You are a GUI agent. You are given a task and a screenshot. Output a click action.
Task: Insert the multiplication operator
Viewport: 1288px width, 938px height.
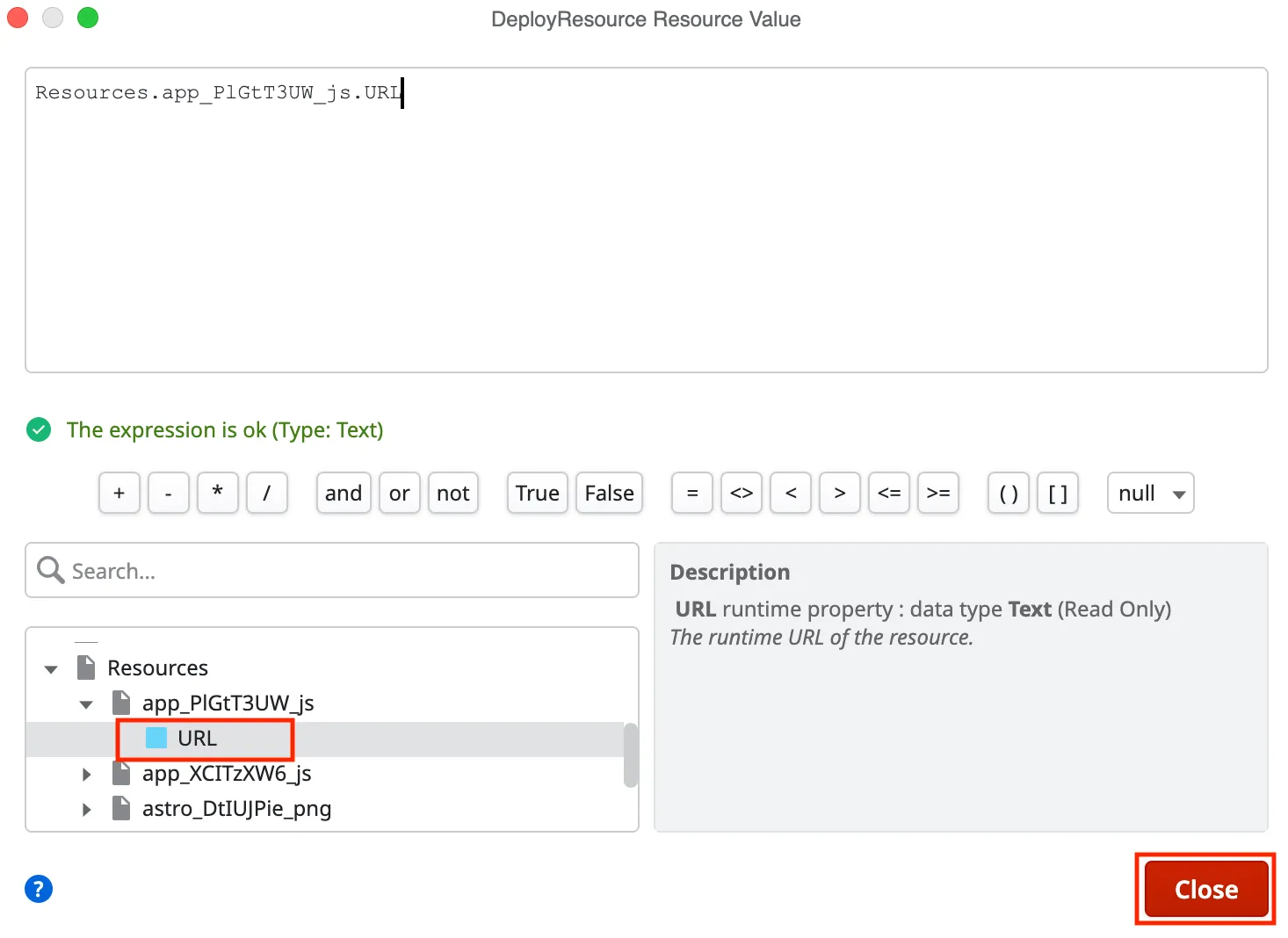217,493
